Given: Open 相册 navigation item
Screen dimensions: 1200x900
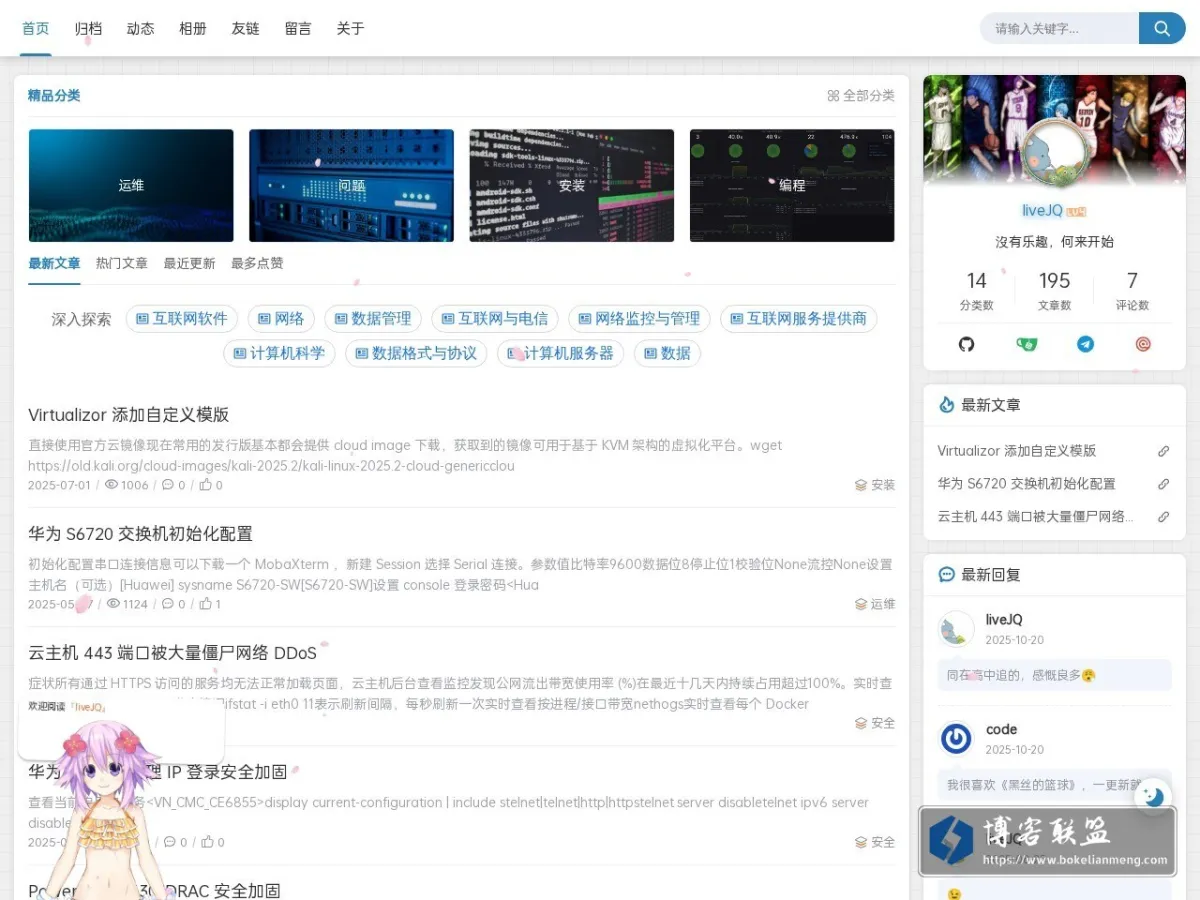Looking at the screenshot, I should point(193,28).
